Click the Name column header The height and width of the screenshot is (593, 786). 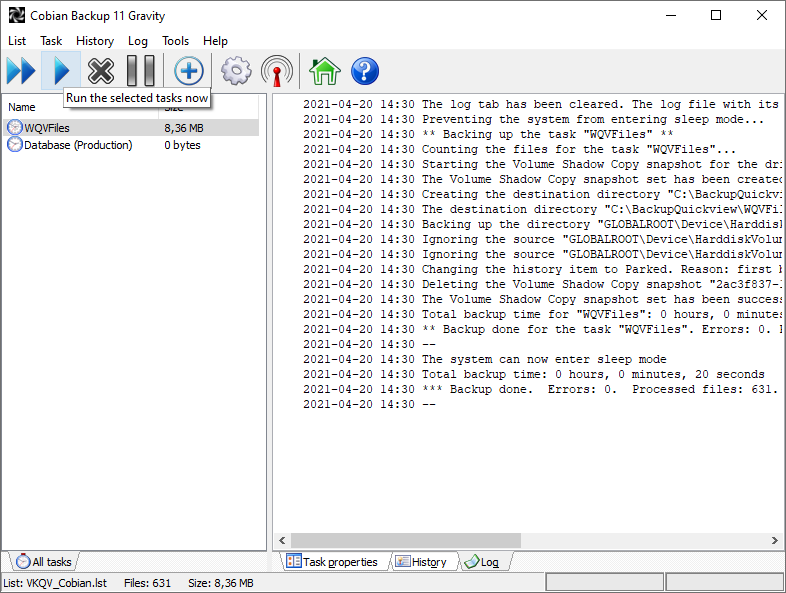click(22, 107)
